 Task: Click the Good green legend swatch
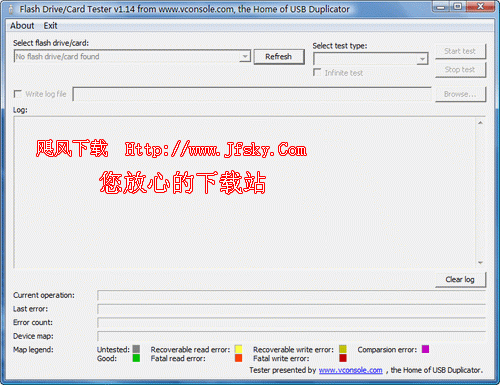point(136,358)
